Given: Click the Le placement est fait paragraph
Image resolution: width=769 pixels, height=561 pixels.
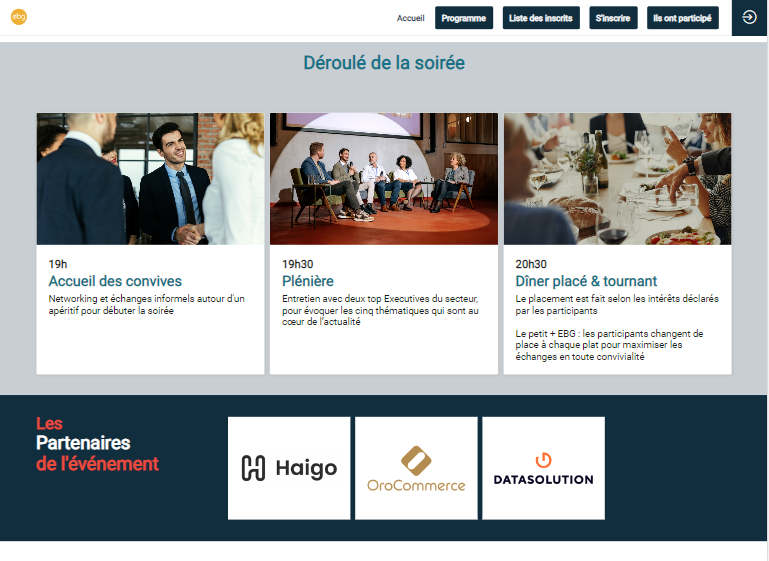Looking at the screenshot, I should [617, 305].
